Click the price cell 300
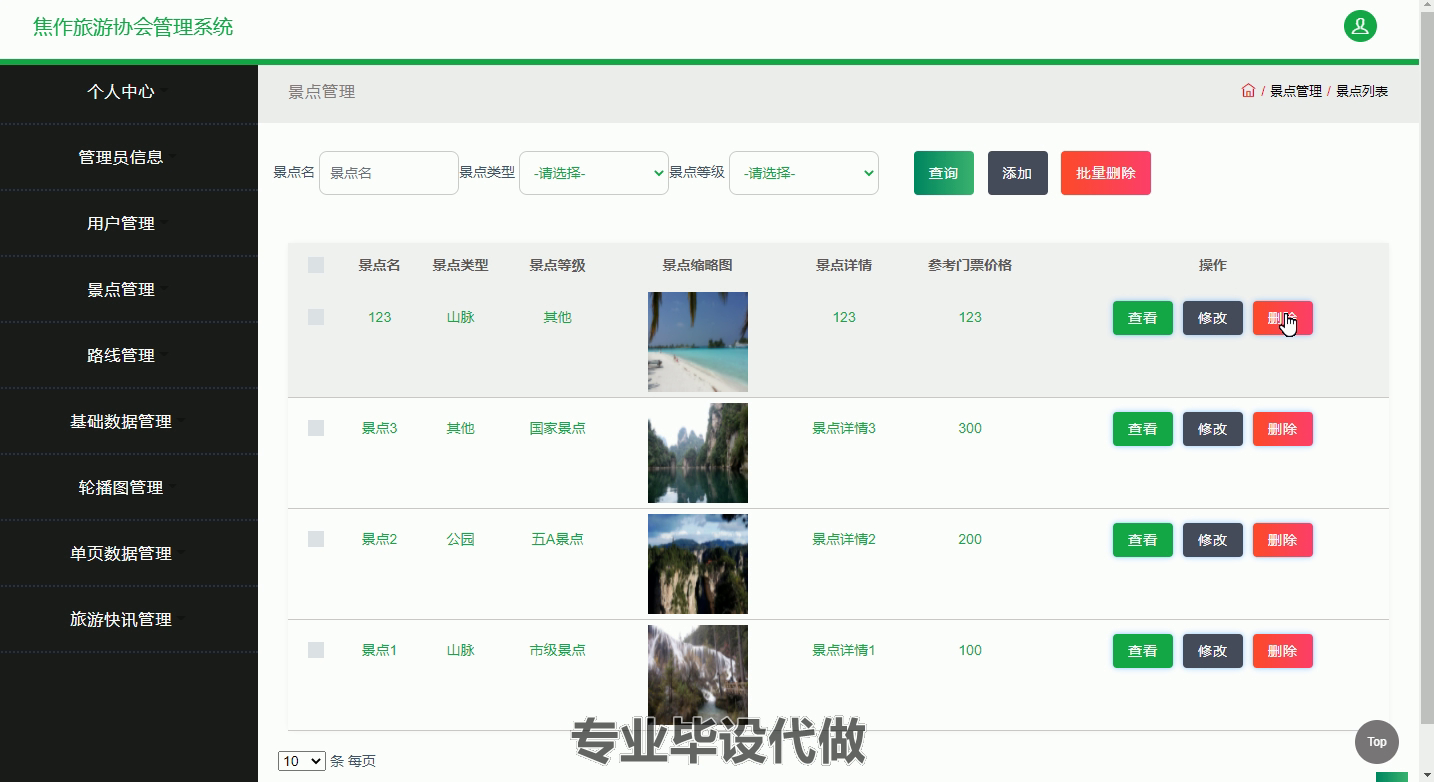 (970, 428)
